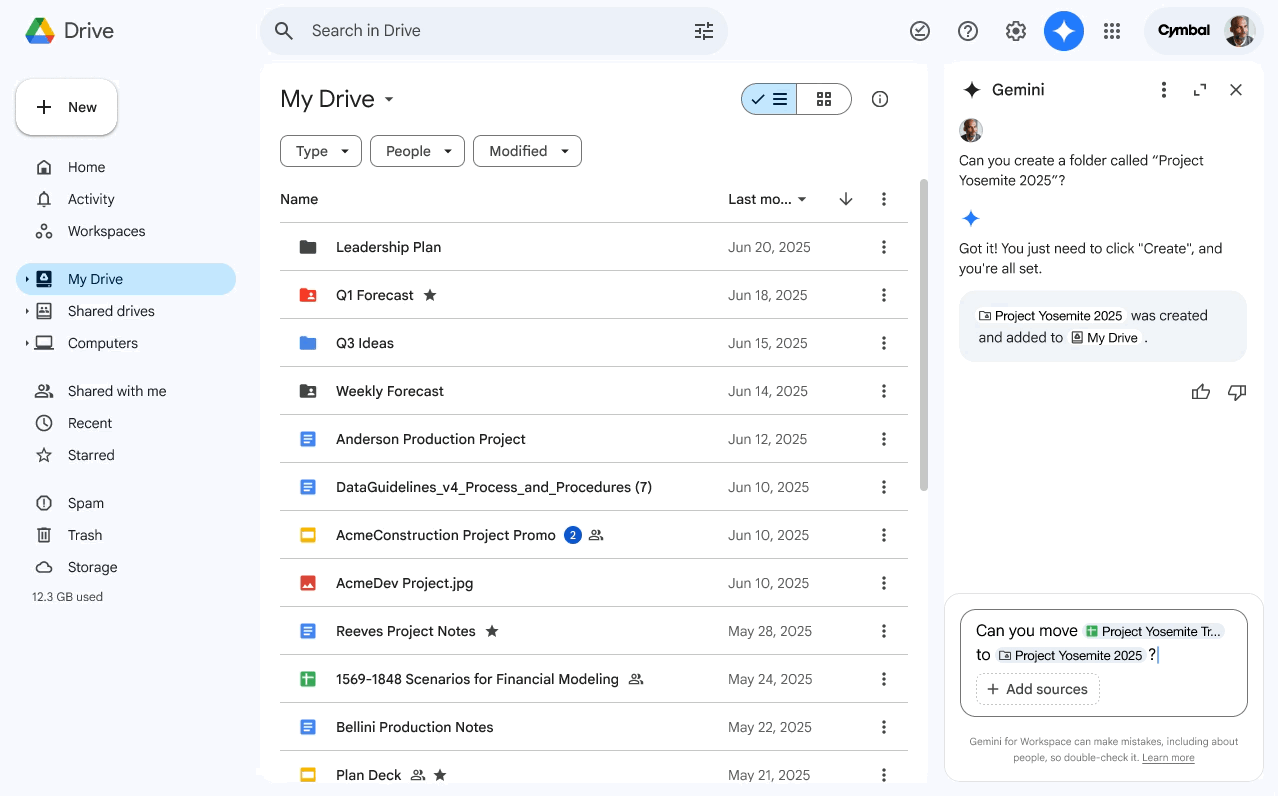Open the Google apps grid launcher

point(1112,31)
